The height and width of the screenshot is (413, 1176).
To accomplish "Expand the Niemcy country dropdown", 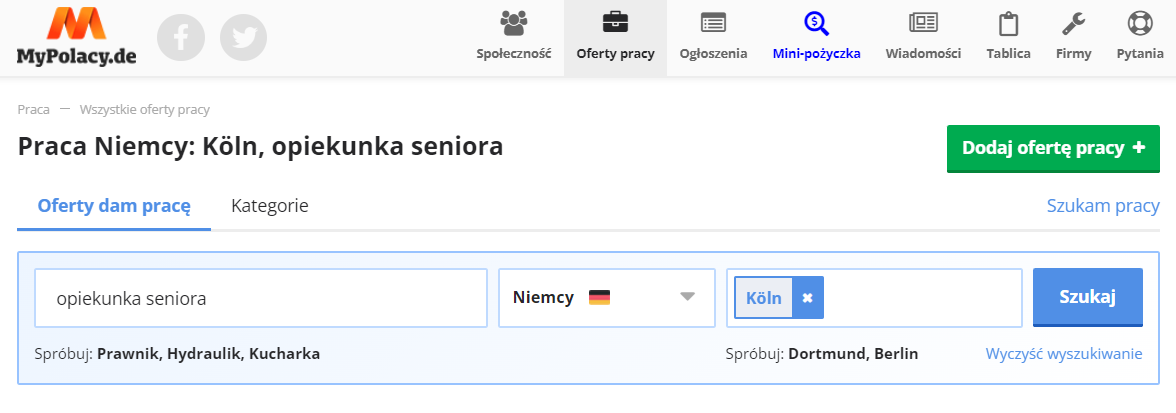I will 686,297.
